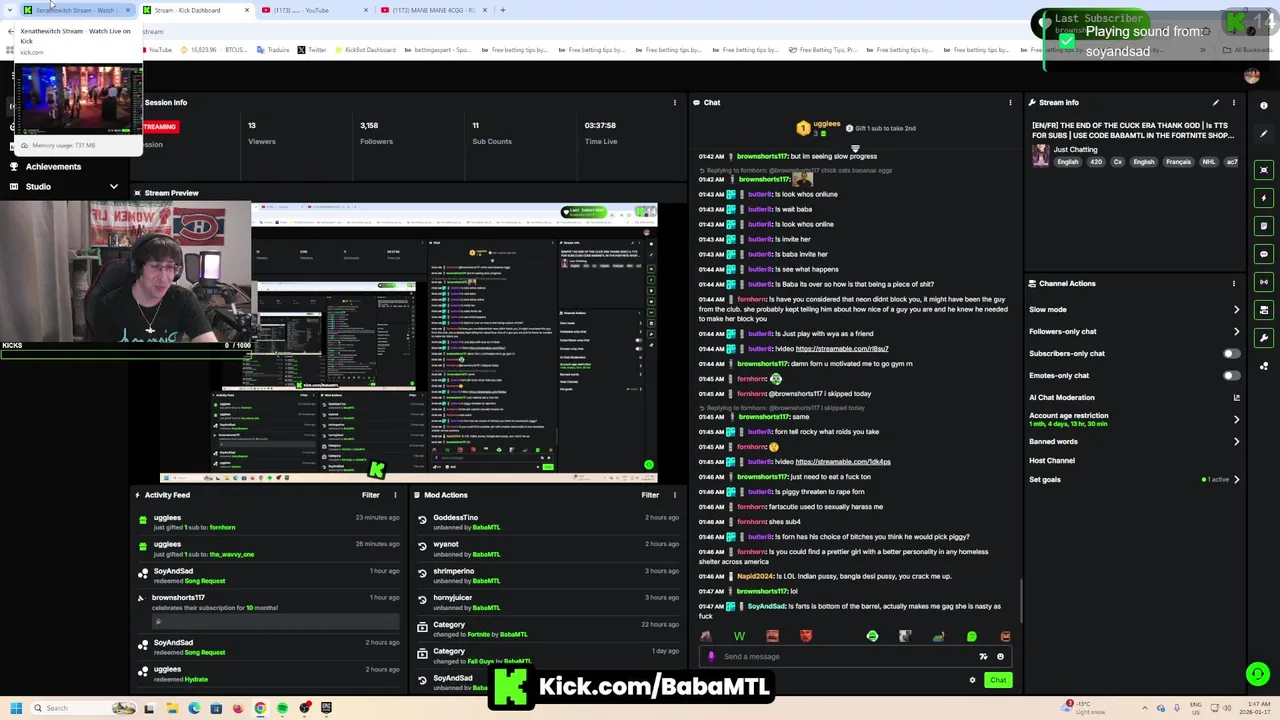Click the green Chat send button

coord(998,680)
